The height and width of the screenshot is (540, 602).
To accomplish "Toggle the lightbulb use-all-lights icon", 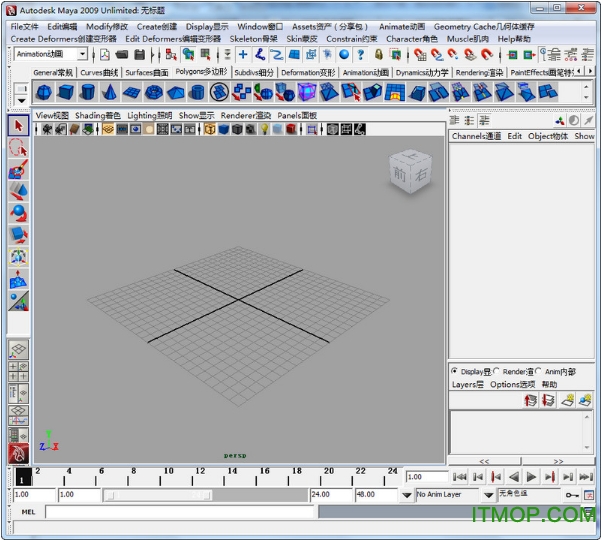I will point(264,129).
